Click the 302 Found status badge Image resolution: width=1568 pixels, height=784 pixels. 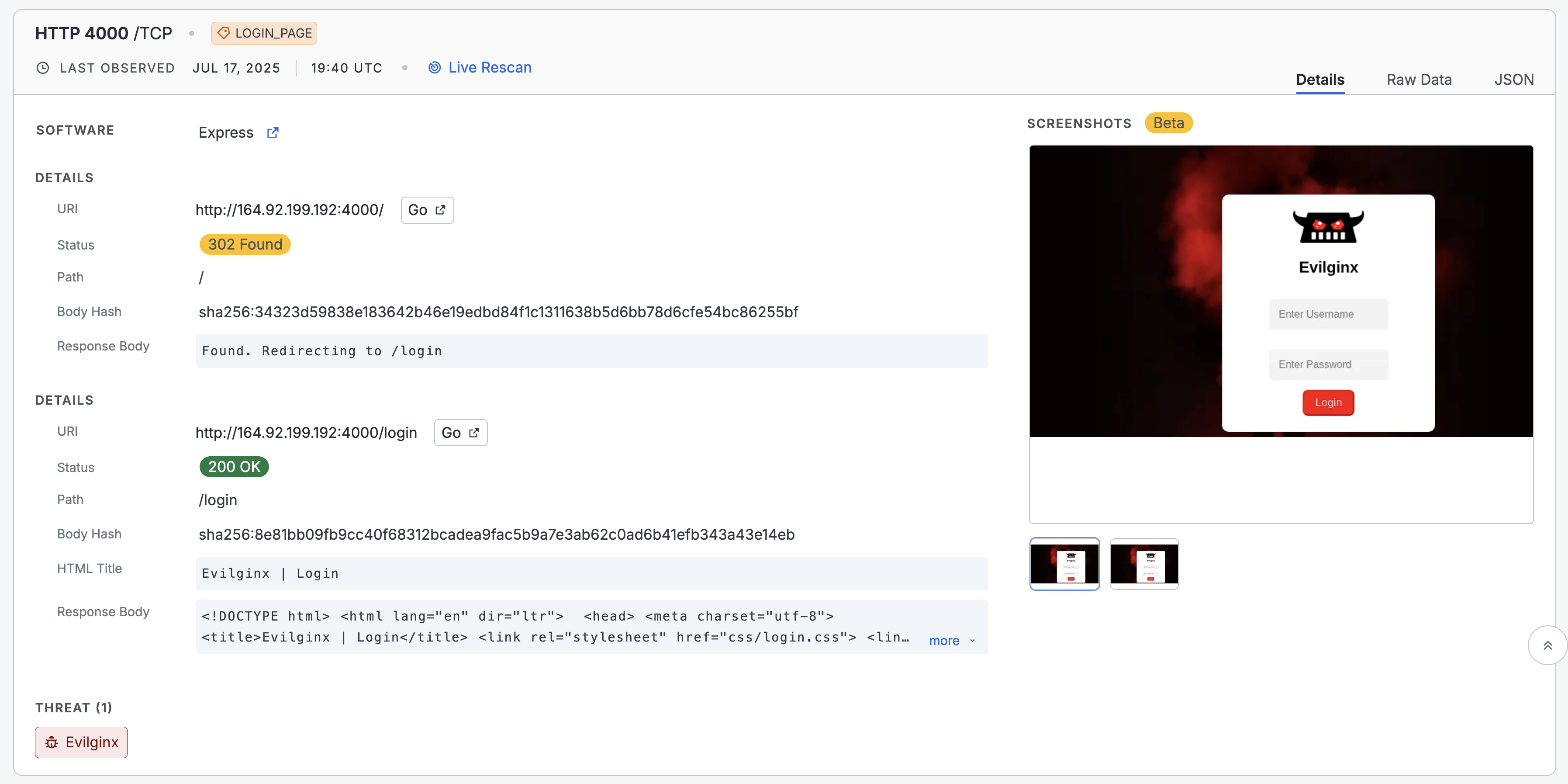coord(245,244)
